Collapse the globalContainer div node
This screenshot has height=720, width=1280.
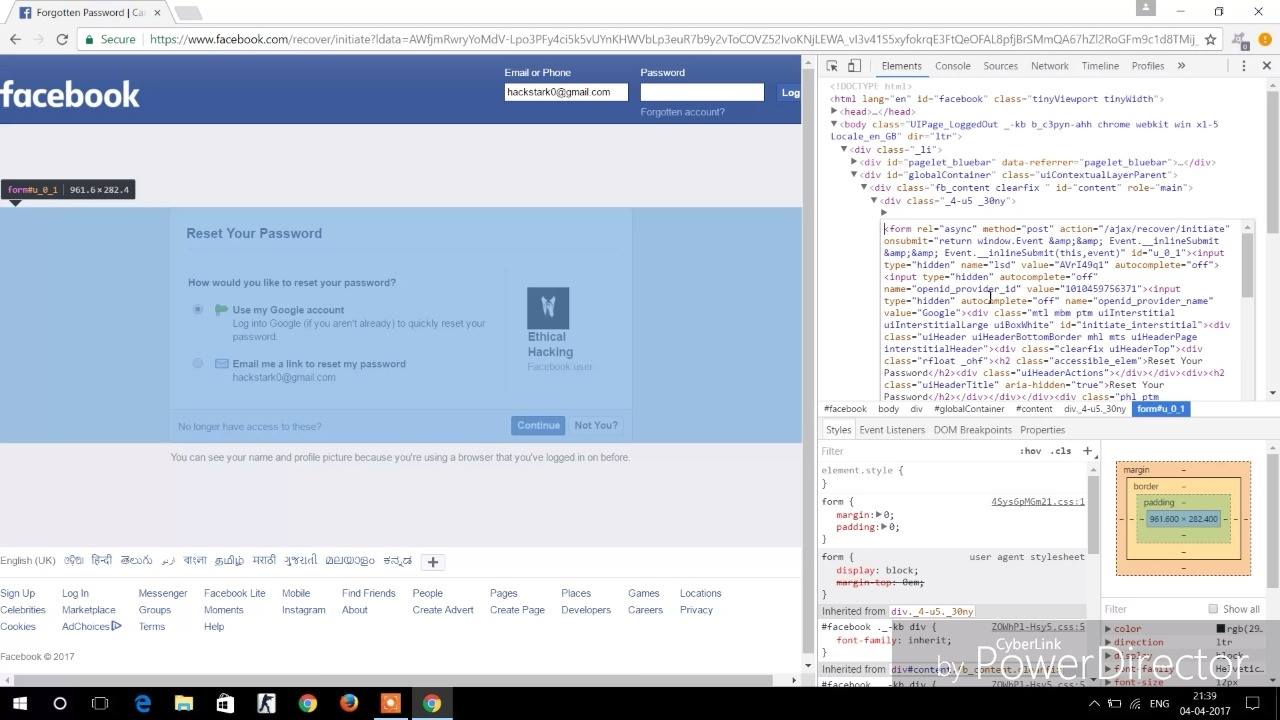click(x=854, y=174)
